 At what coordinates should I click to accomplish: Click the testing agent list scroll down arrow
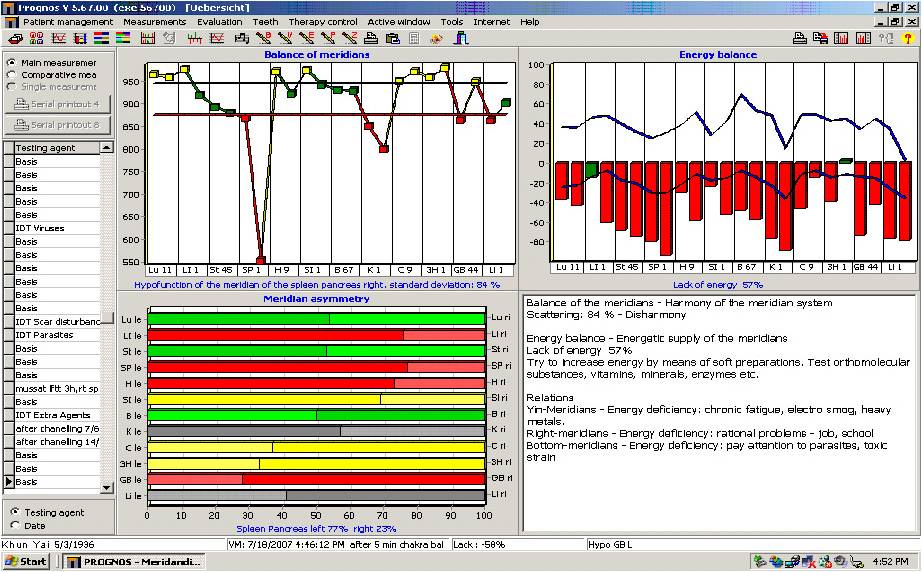[106, 487]
